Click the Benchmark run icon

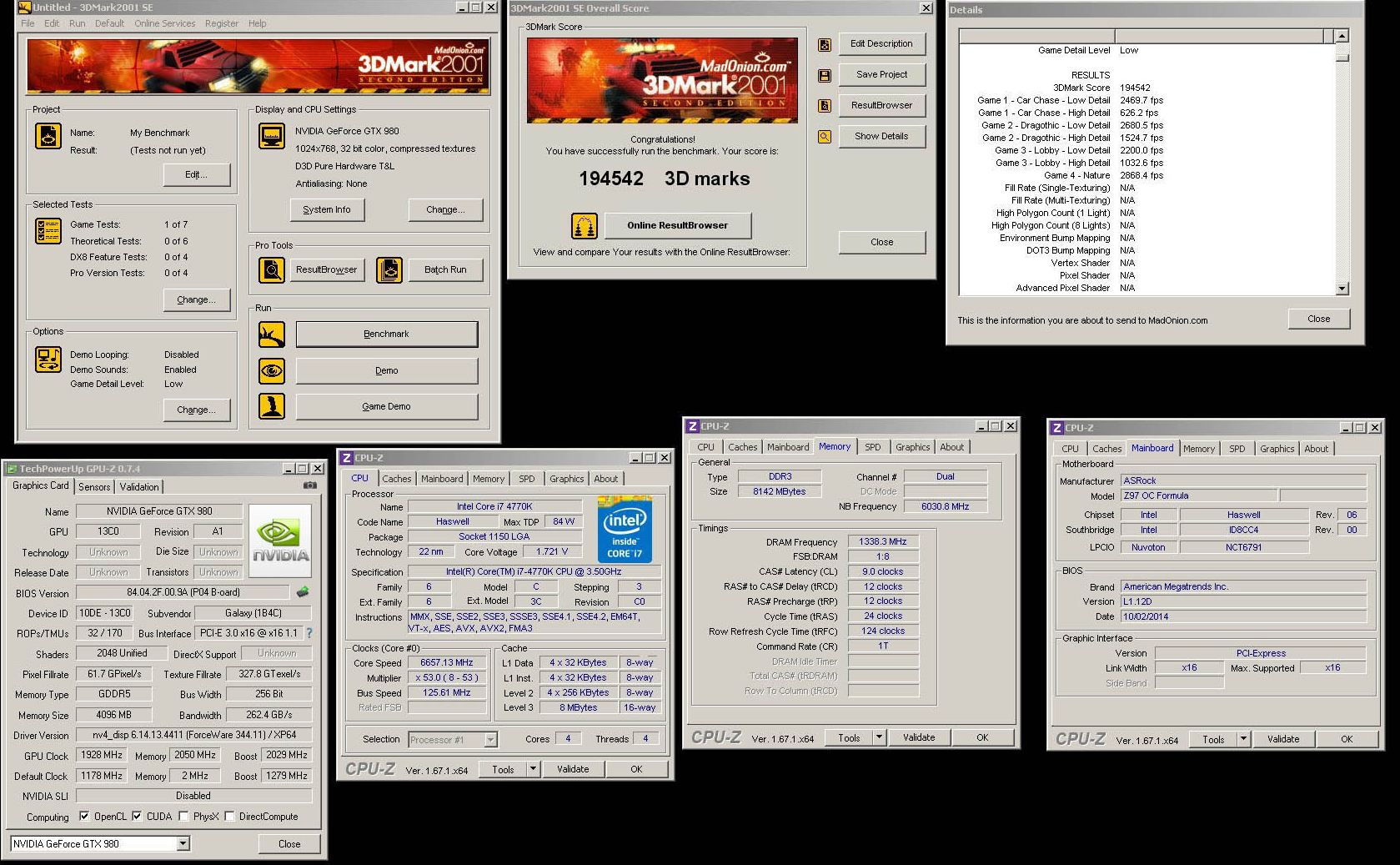[272, 334]
